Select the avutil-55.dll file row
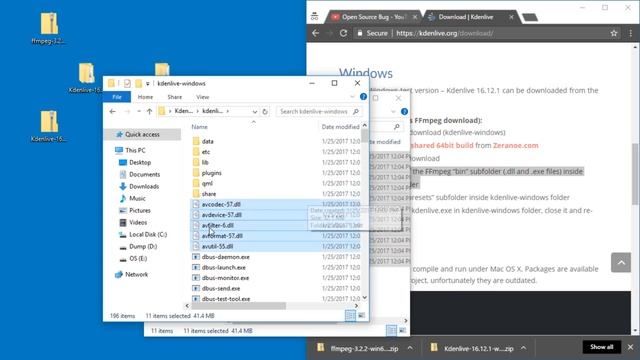 tap(276, 246)
